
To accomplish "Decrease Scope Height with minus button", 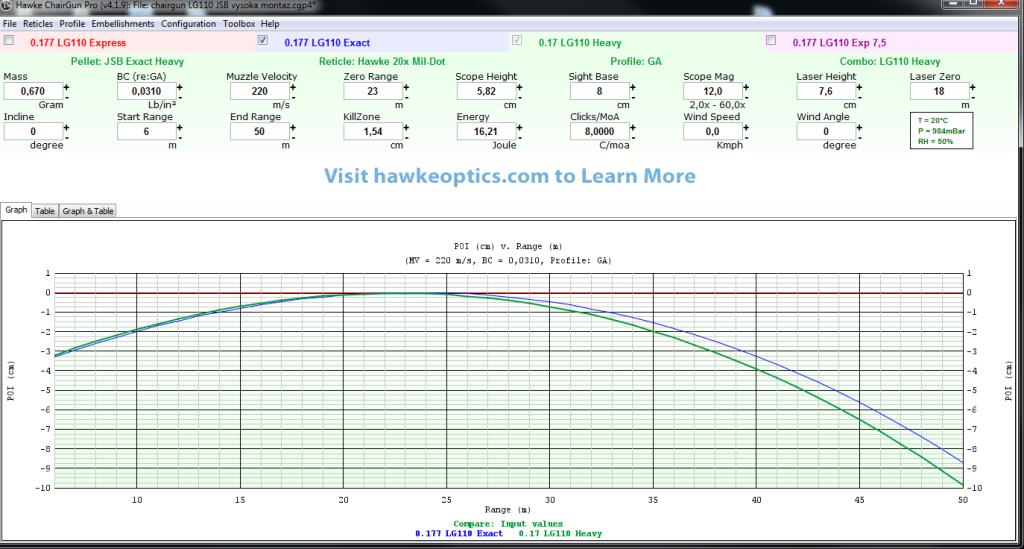I will pyautogui.click(x=519, y=96).
